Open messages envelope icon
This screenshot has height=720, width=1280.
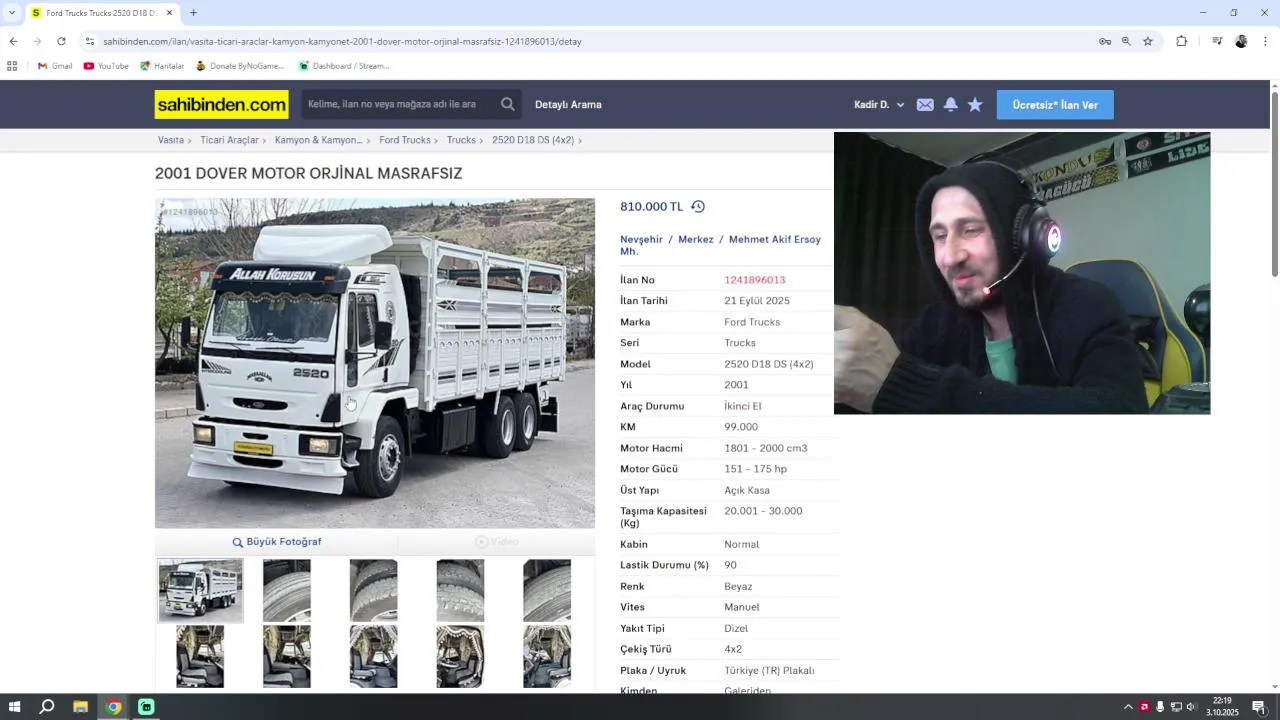[x=925, y=105]
